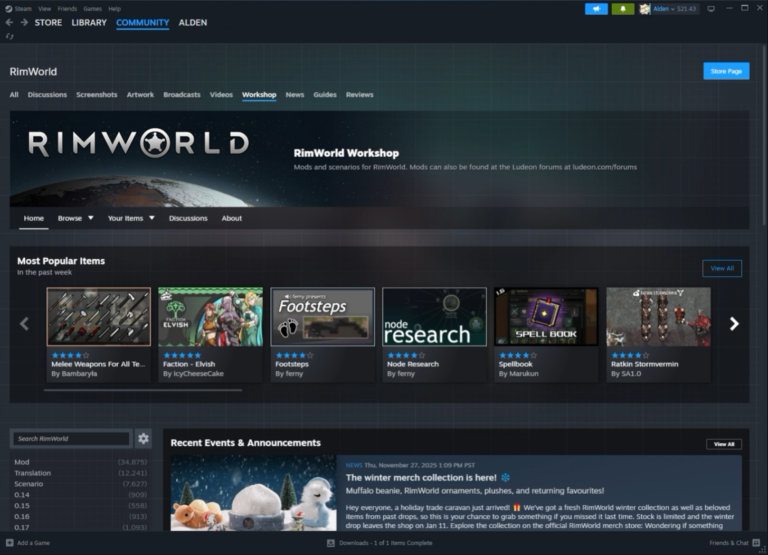Click the RimWorld title link
The width and height of the screenshot is (768, 555).
[x=33, y=72]
